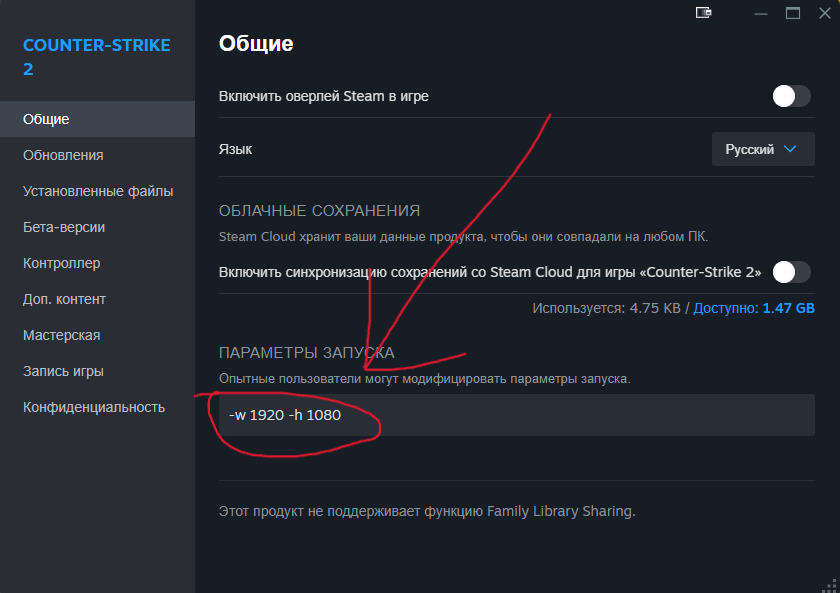This screenshot has width=840, height=593.
Task: Open the Мастерская section
Action: (61, 335)
